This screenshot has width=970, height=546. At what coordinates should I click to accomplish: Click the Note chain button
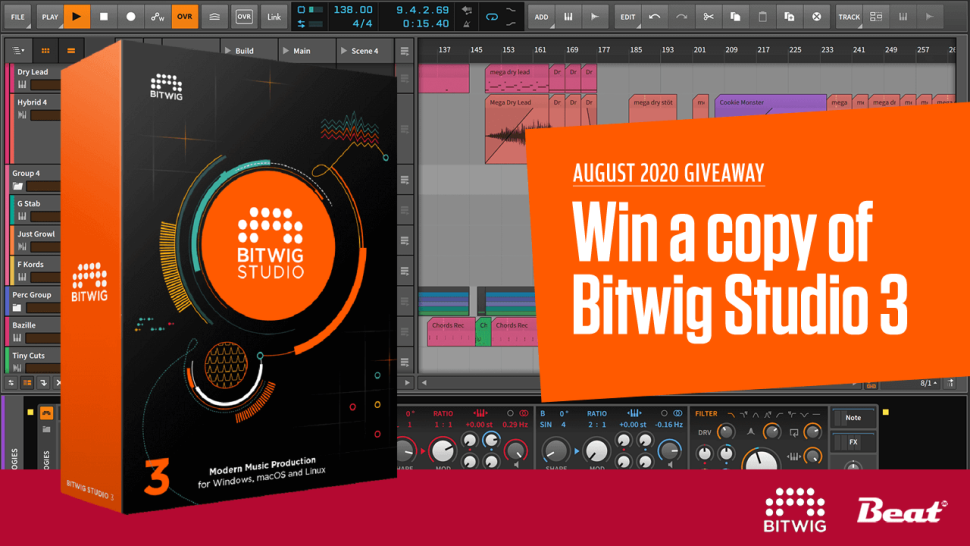[x=853, y=418]
